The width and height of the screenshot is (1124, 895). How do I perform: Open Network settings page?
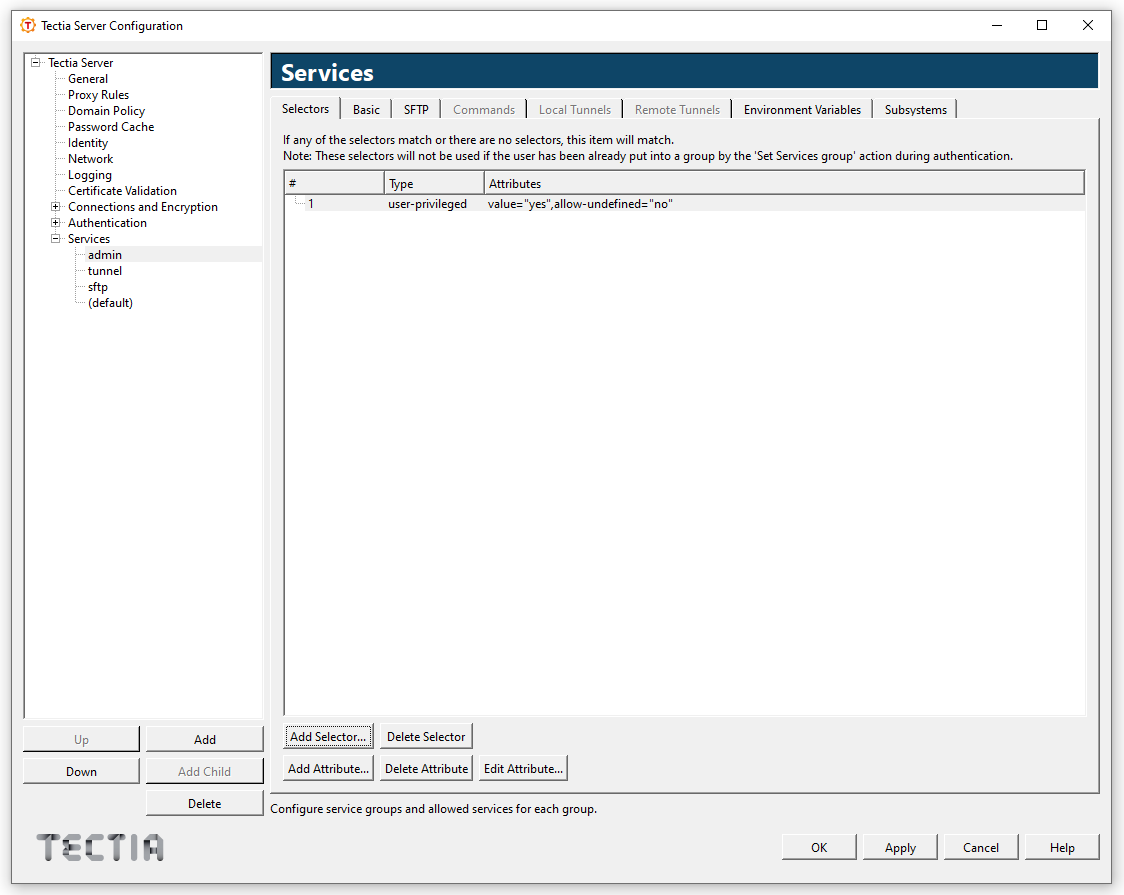click(90, 158)
